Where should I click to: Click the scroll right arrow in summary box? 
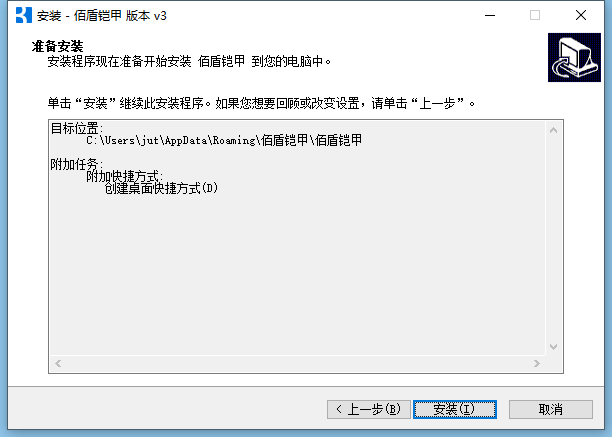tap(537, 364)
